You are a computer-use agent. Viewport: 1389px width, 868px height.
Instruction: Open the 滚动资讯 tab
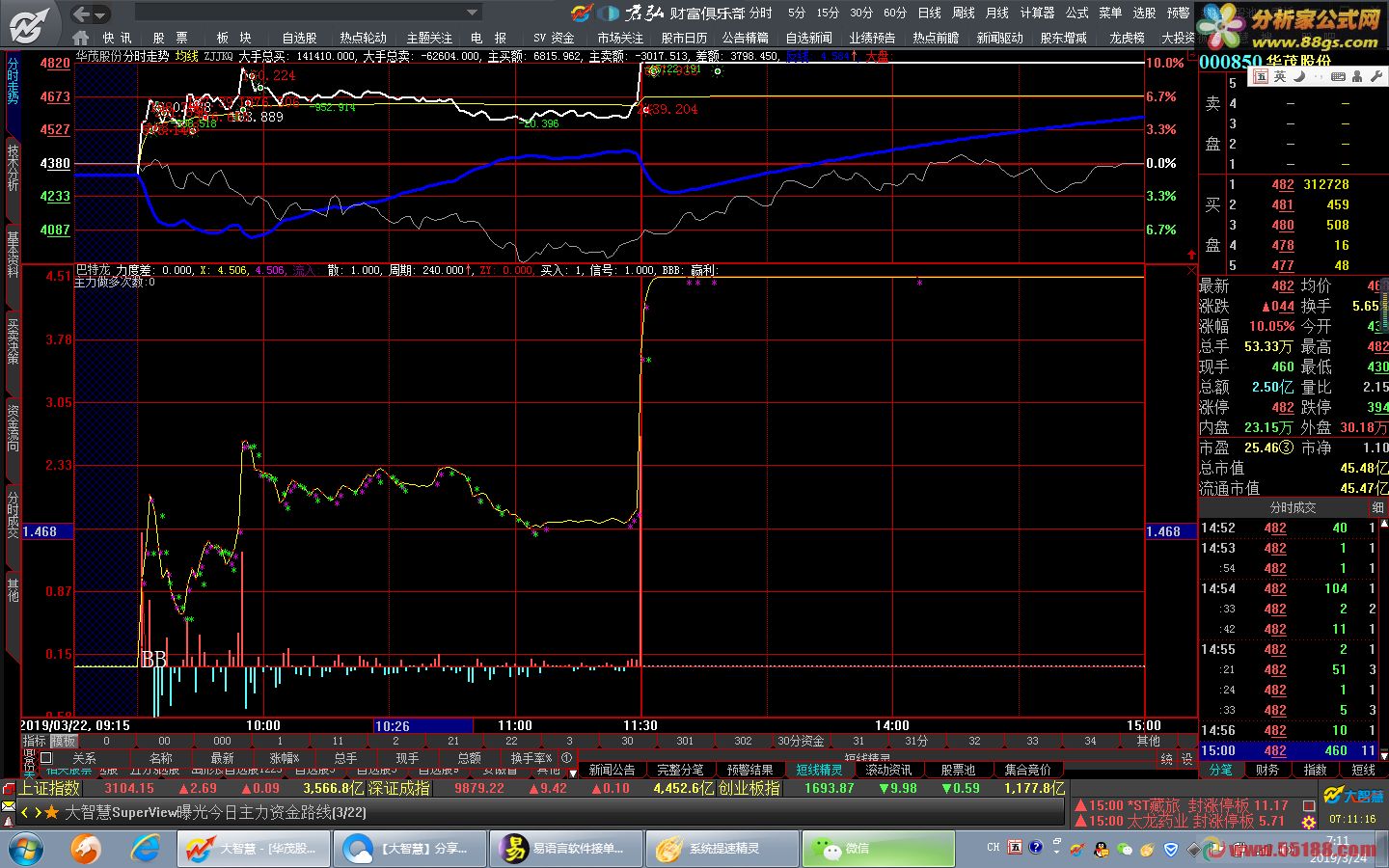click(x=888, y=770)
